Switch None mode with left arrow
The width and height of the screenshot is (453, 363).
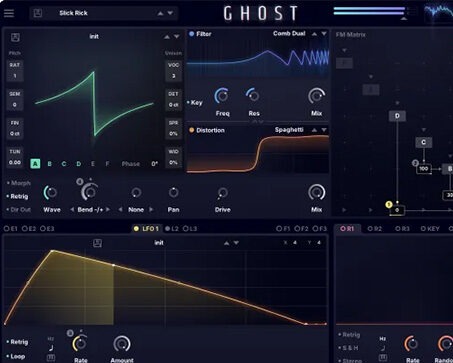click(x=120, y=210)
